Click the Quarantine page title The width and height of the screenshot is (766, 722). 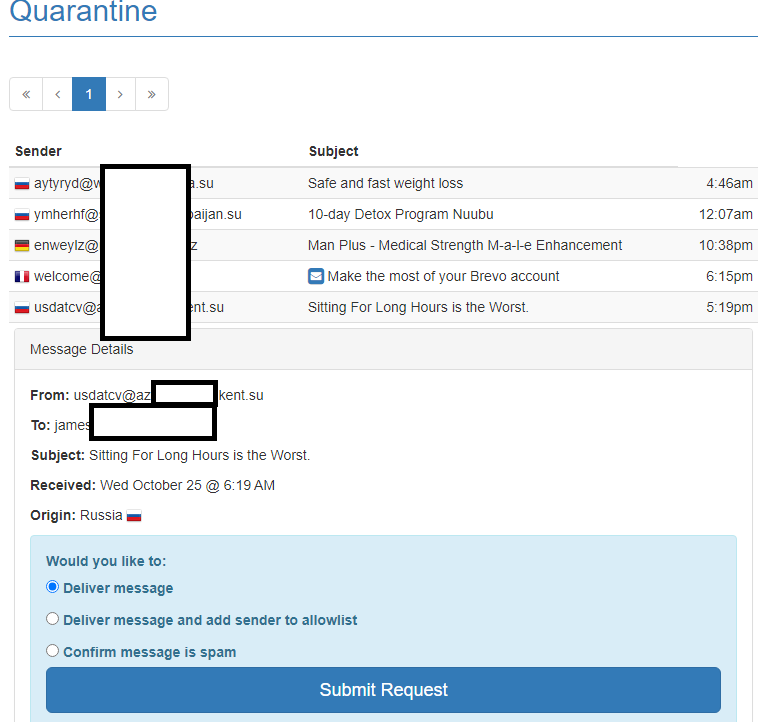pos(84,11)
